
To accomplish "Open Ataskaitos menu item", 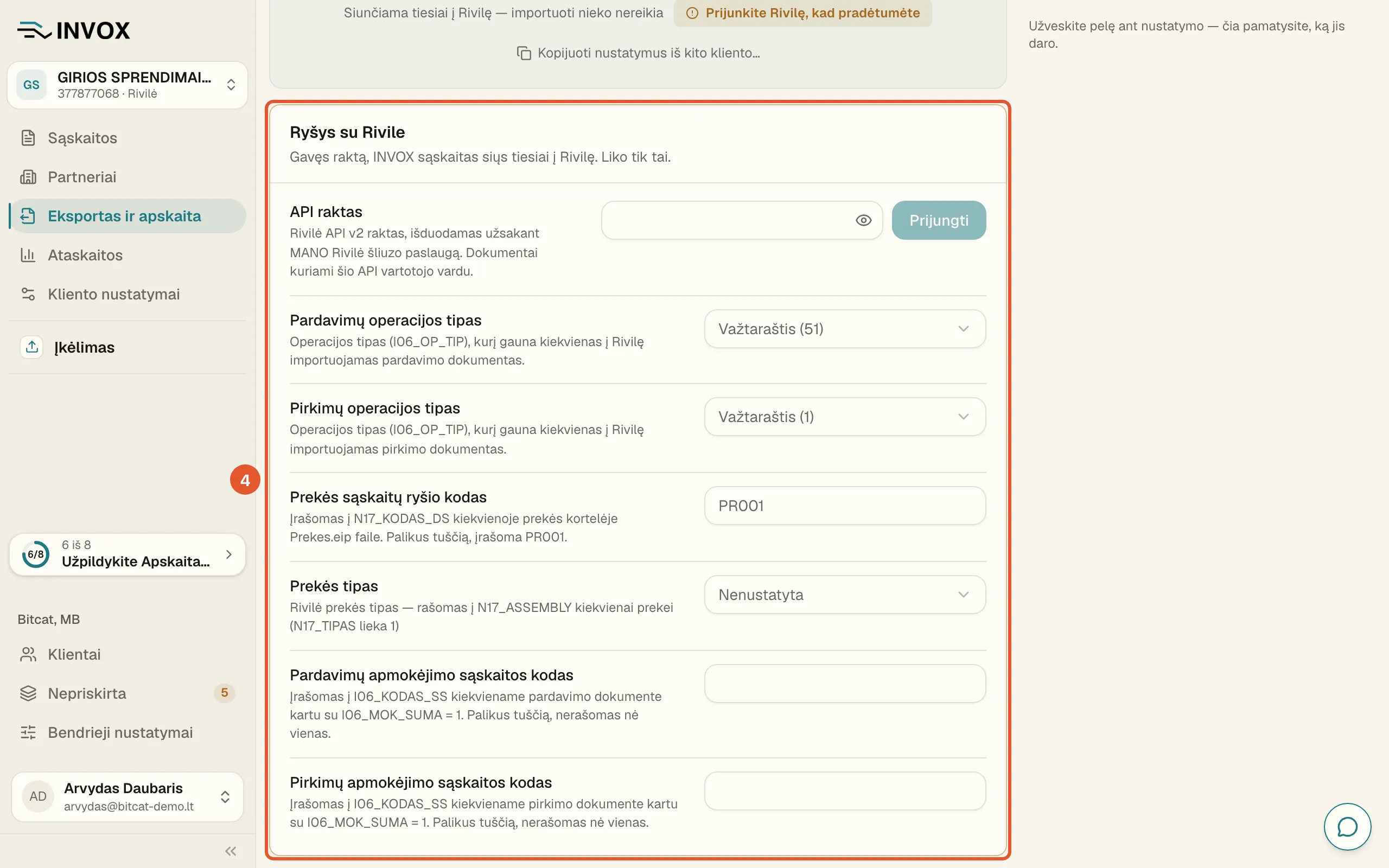I will point(128,255).
